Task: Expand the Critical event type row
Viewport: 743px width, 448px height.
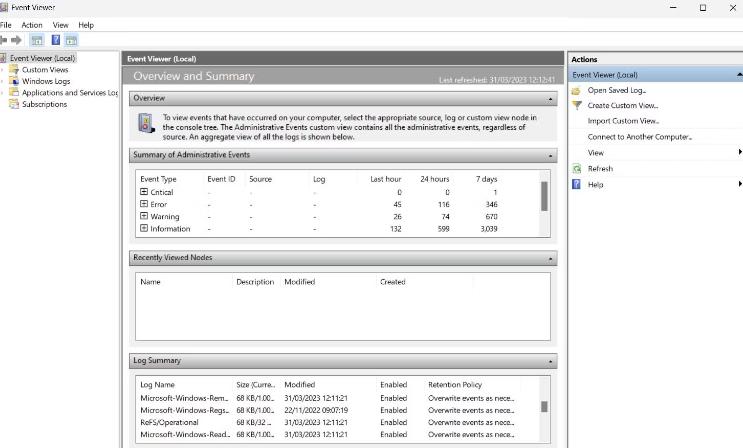Action: coord(144,192)
